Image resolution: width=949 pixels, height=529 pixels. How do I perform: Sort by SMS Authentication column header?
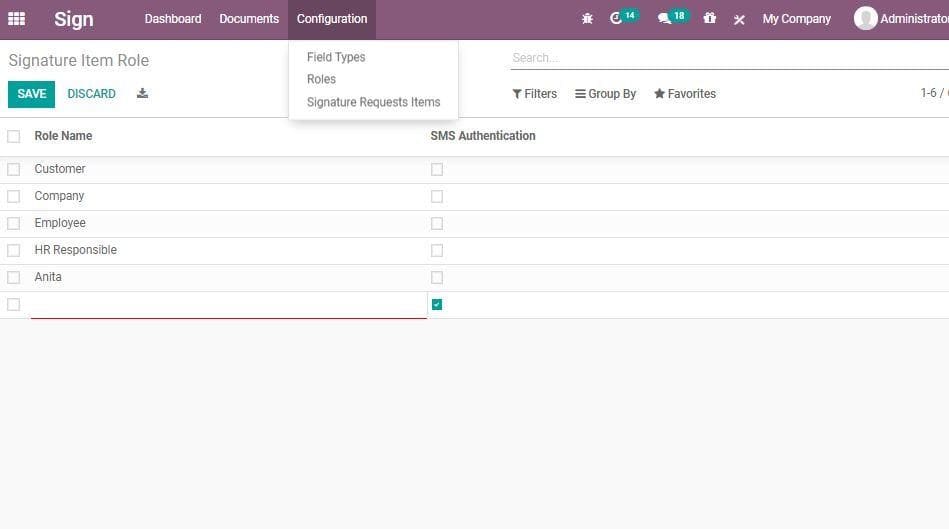[483, 136]
